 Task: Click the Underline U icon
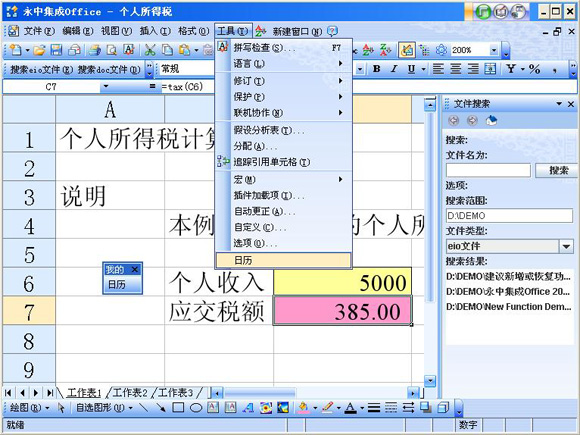pos(411,69)
